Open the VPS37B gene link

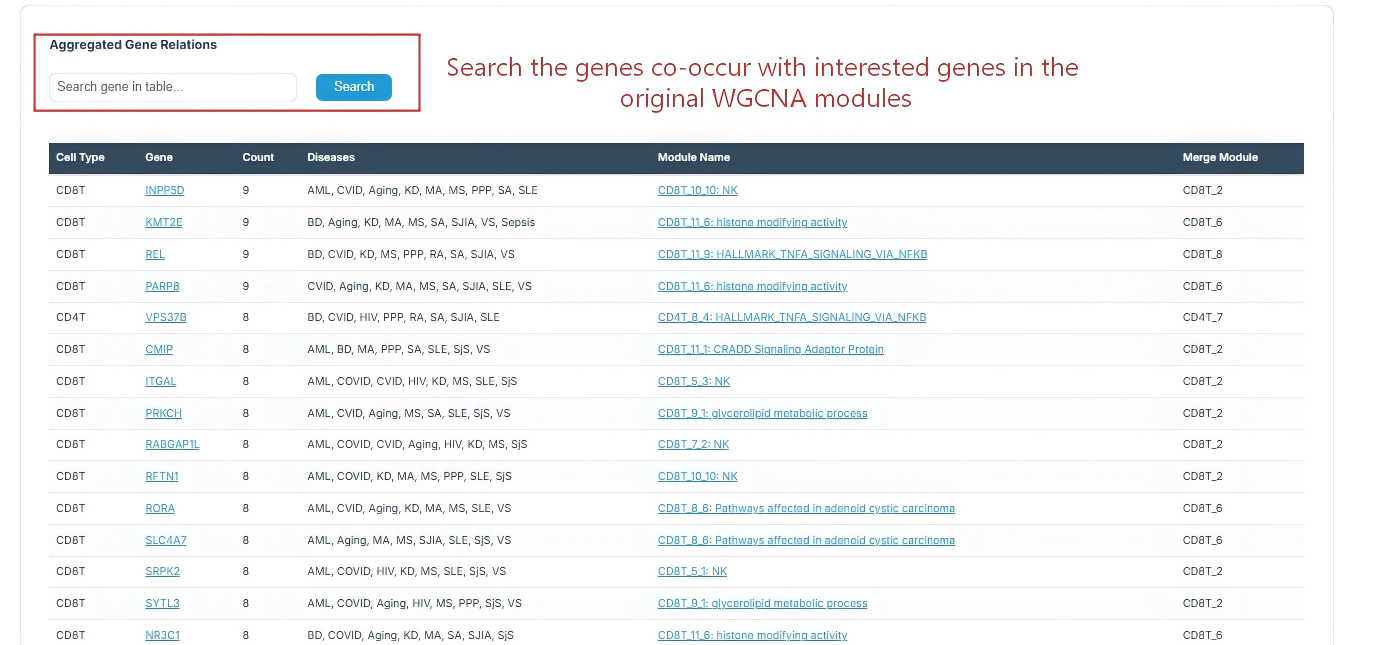tap(165, 317)
